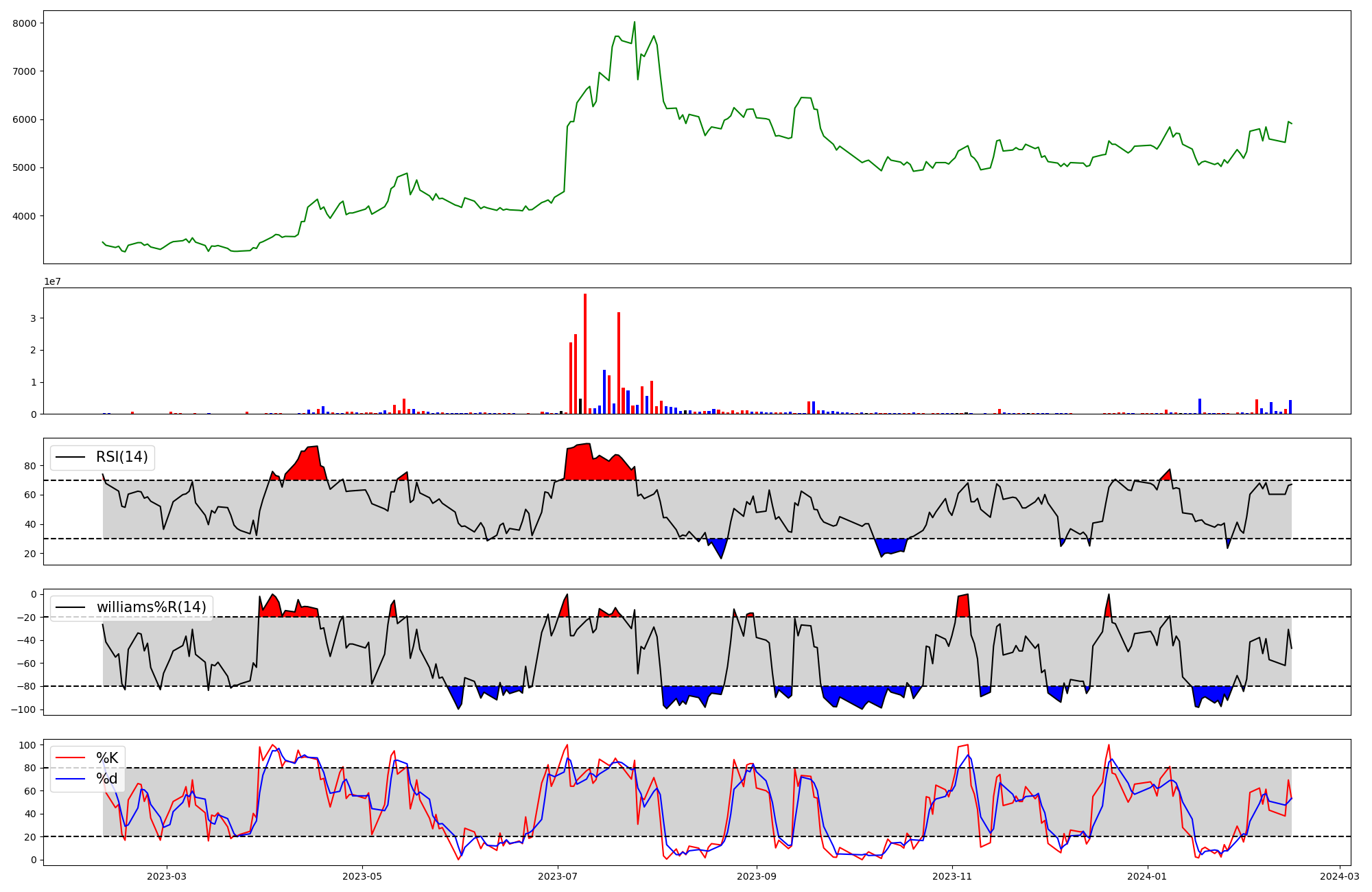Click the 2023-07 date tick label
Image resolution: width=1372 pixels, height=892 pixels.
[558, 876]
